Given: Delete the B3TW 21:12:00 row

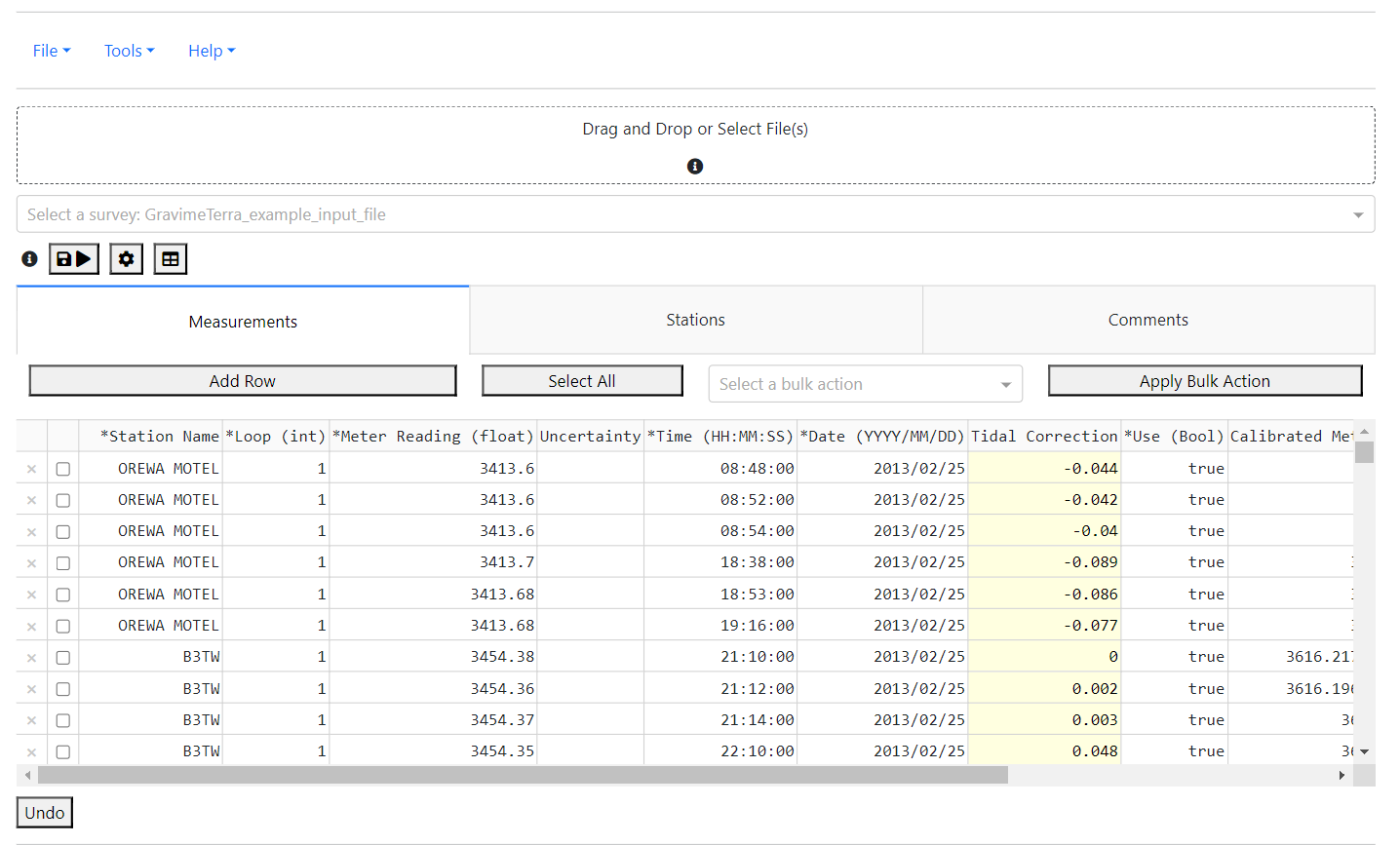Looking at the screenshot, I should tap(31, 689).
